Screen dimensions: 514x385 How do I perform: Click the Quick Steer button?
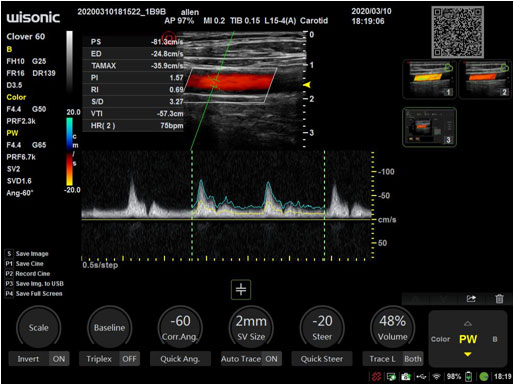322,359
